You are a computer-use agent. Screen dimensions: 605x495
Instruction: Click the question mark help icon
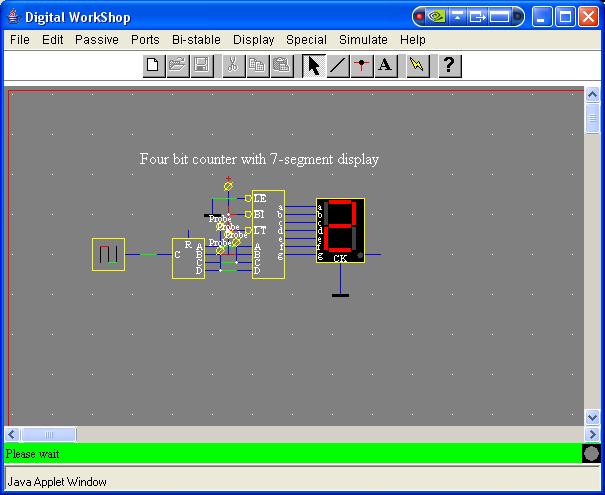449,66
